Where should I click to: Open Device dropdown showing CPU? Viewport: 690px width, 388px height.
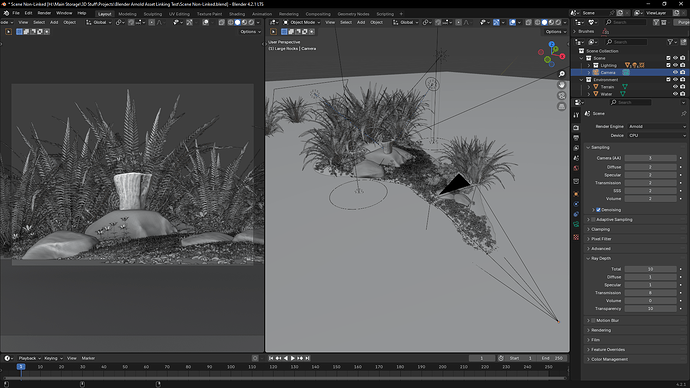click(x=657, y=135)
